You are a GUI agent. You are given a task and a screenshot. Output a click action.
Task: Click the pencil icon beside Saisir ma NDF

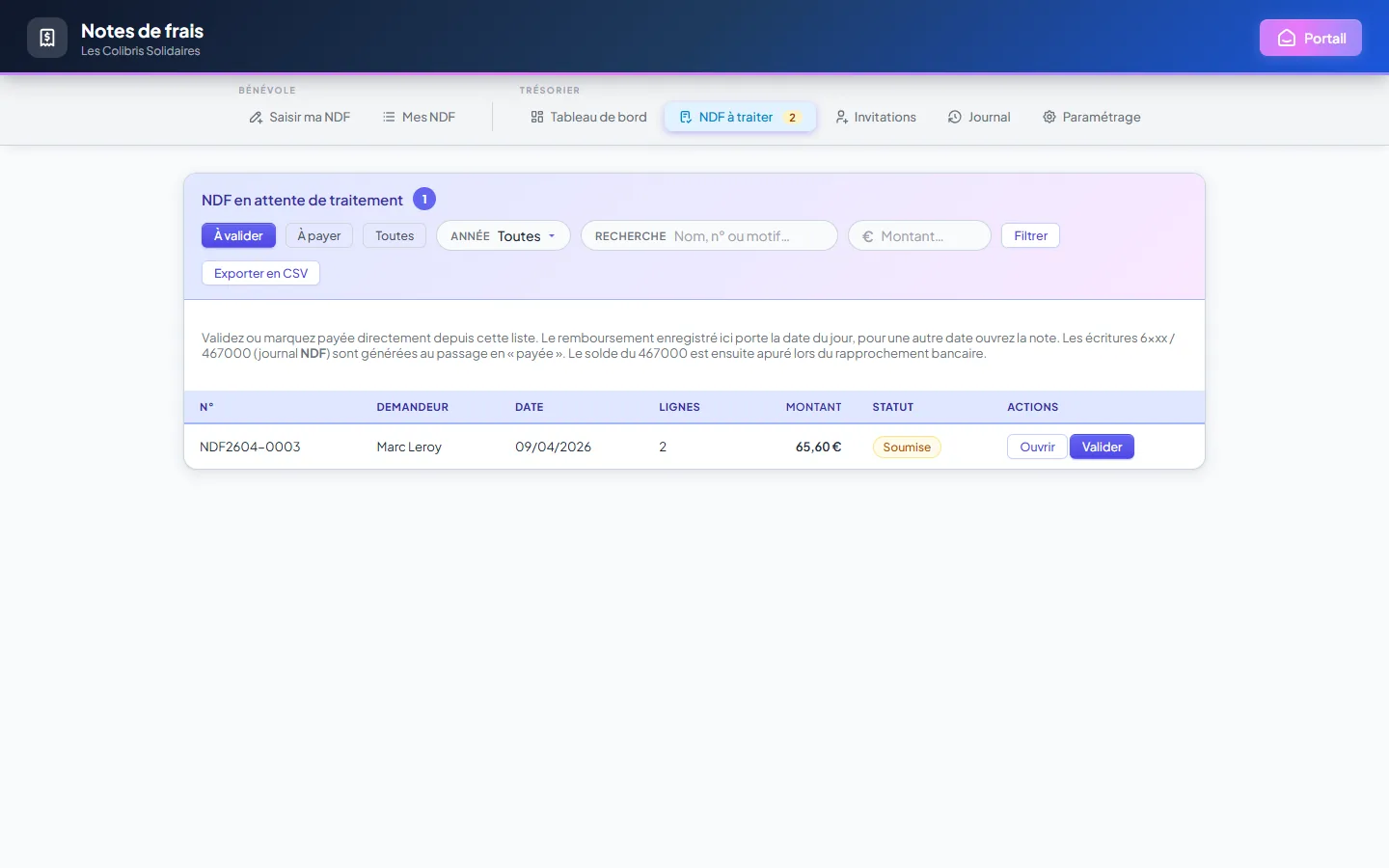256,118
